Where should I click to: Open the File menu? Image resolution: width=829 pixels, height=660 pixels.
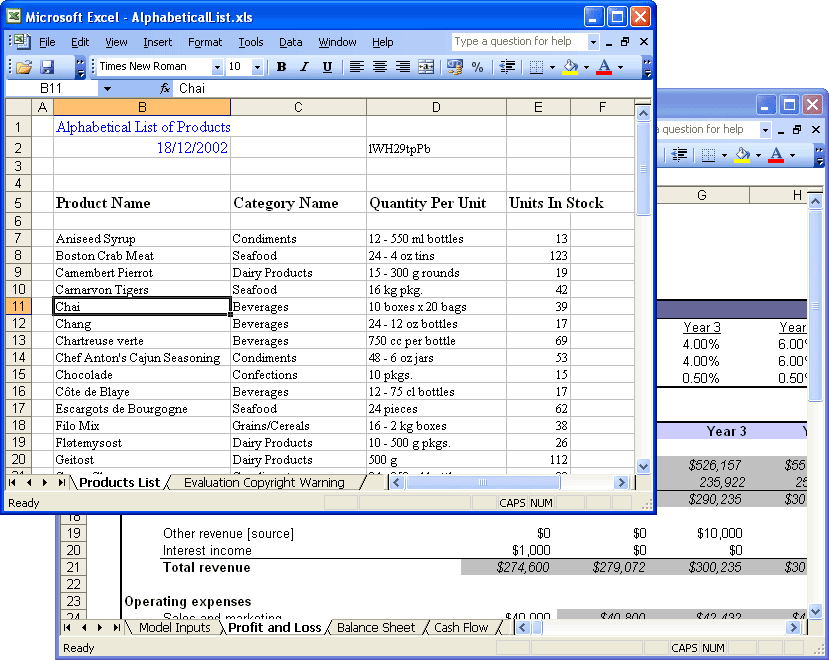pyautogui.click(x=47, y=42)
